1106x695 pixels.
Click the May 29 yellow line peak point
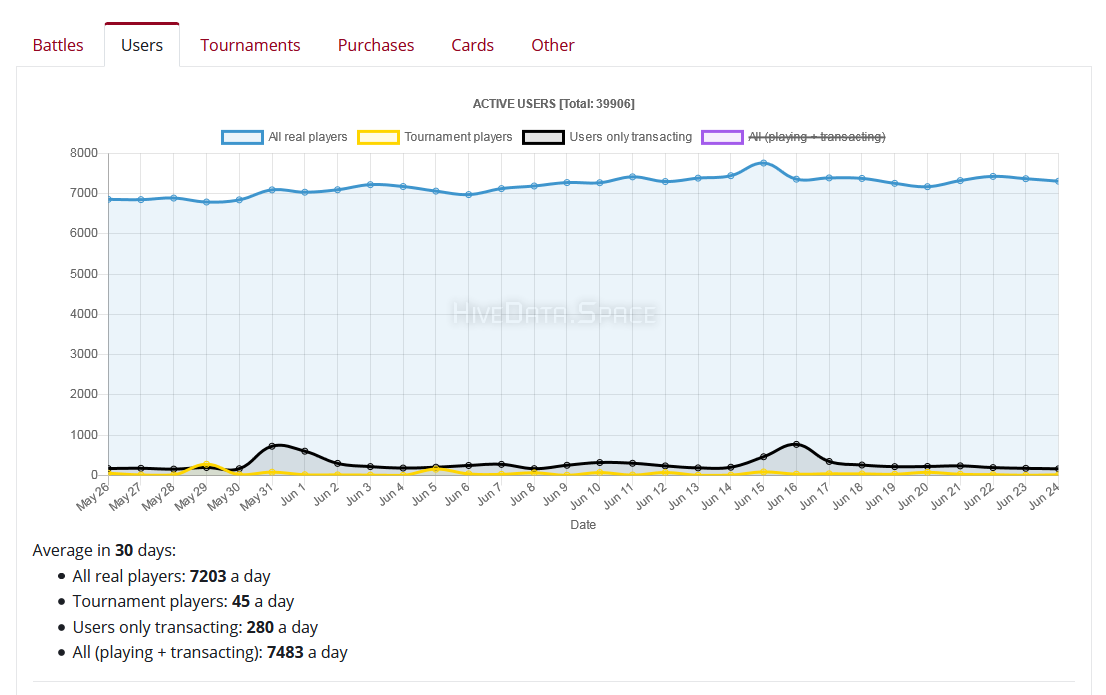pos(207,464)
